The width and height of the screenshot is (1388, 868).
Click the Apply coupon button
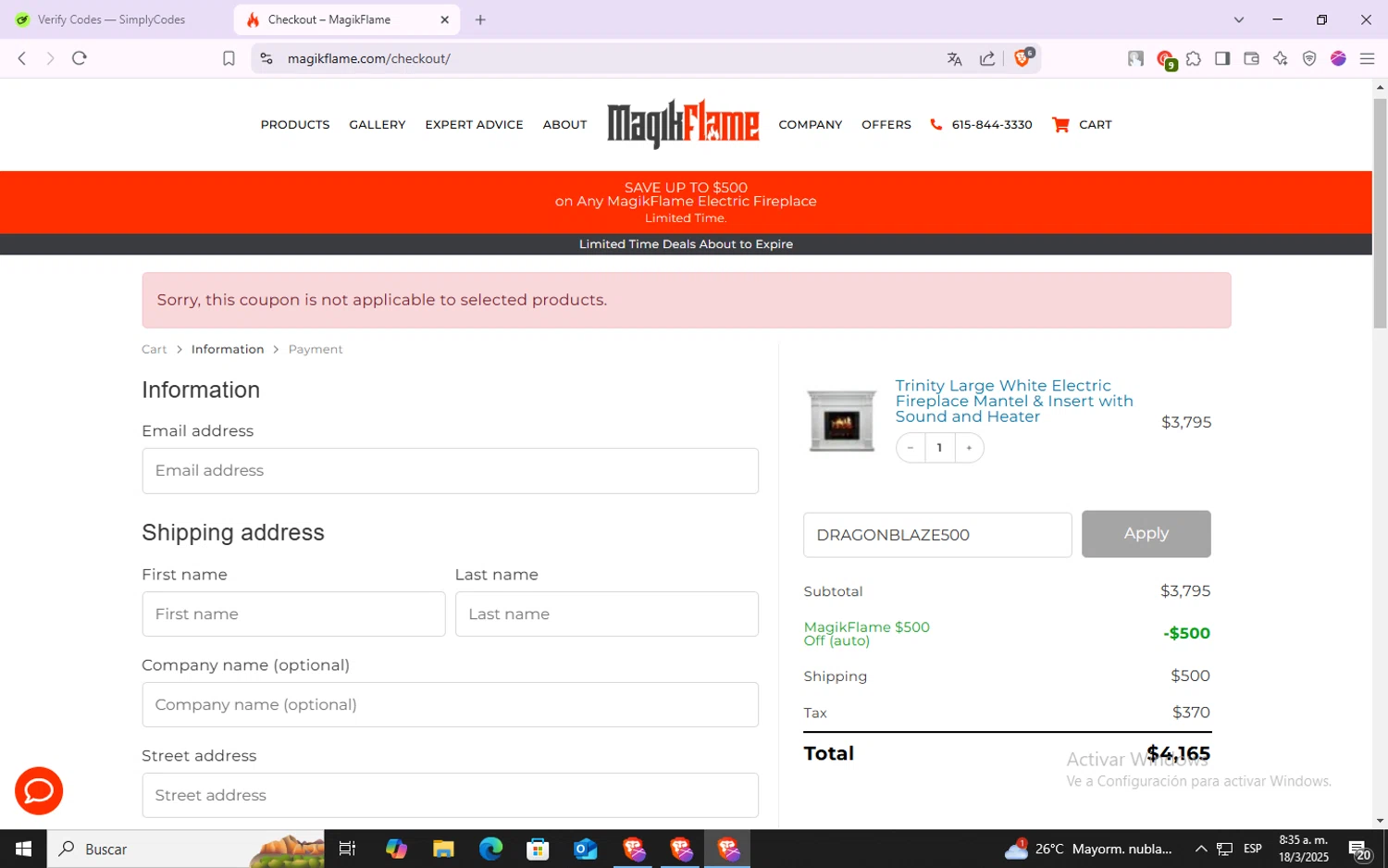(x=1146, y=534)
